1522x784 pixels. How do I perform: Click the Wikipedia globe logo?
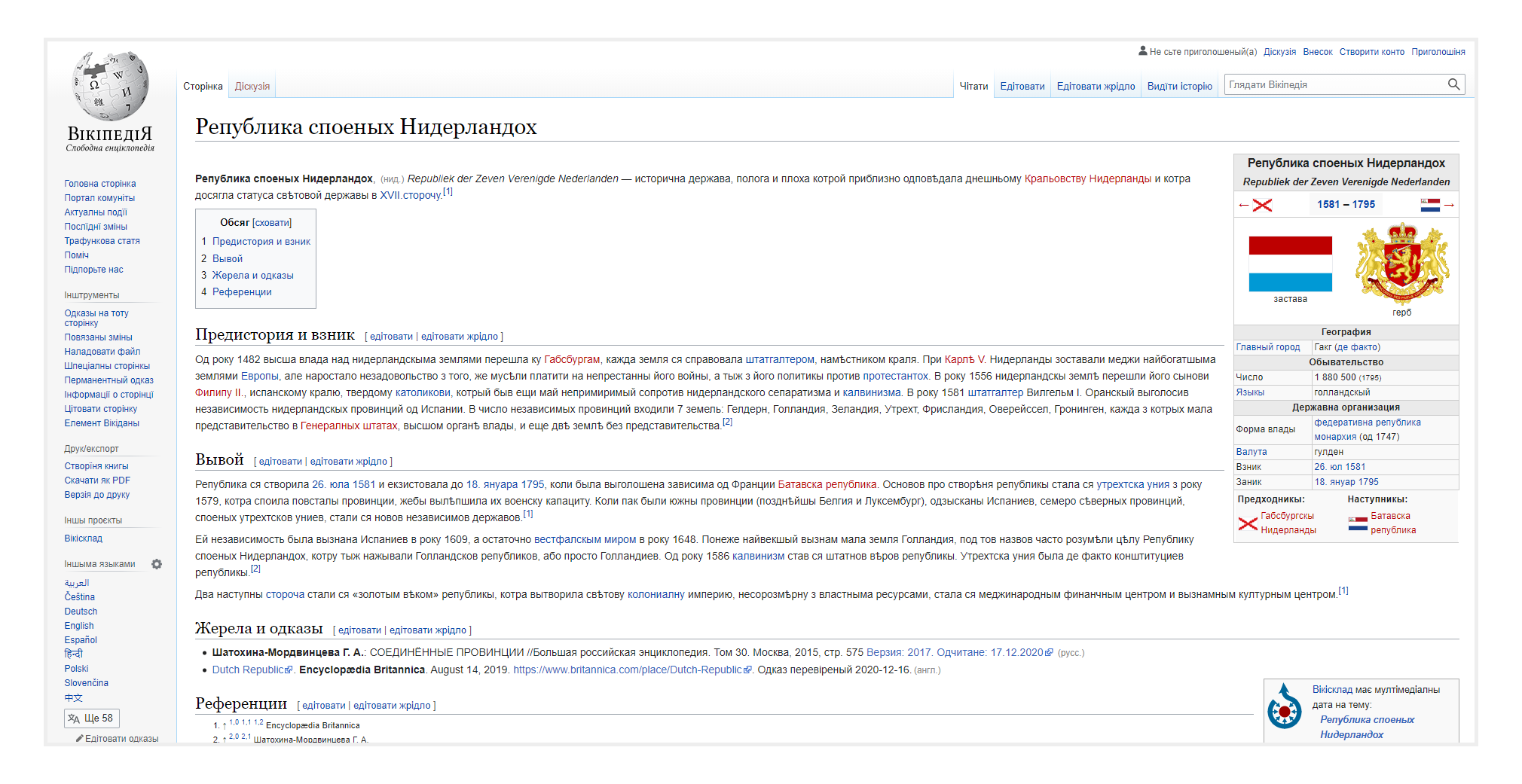pyautogui.click(x=110, y=86)
